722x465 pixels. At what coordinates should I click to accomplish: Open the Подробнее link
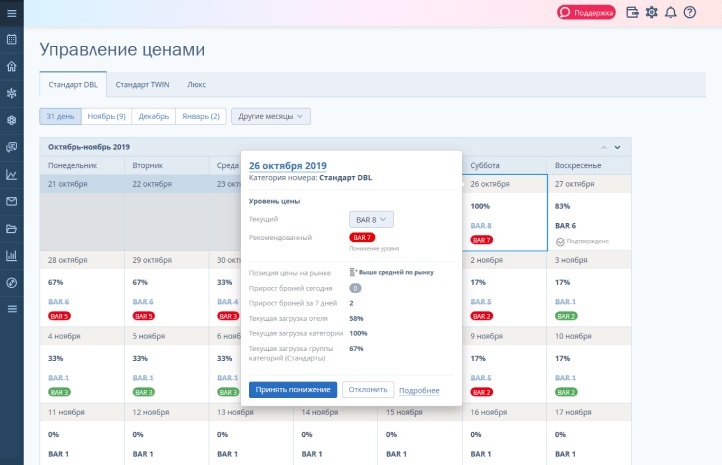[x=419, y=390]
